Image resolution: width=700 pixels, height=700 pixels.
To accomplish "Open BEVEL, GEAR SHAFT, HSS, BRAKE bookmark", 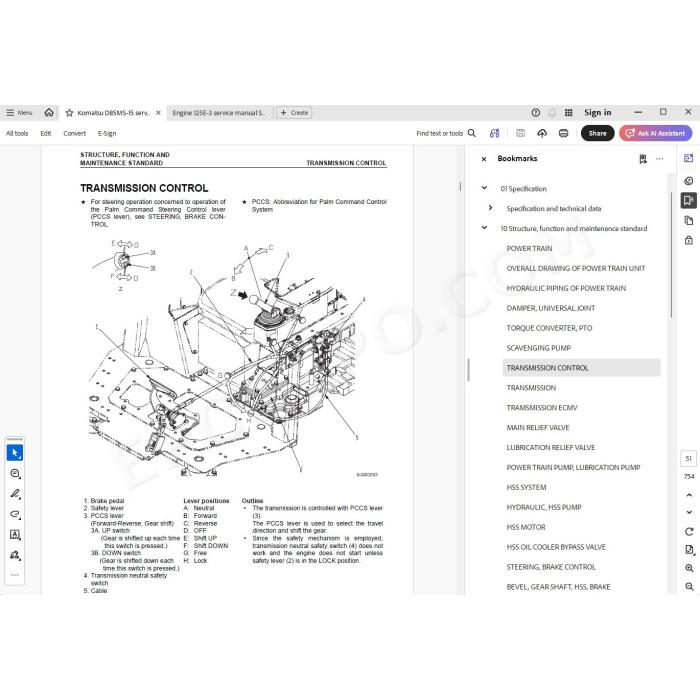I will pos(558,587).
